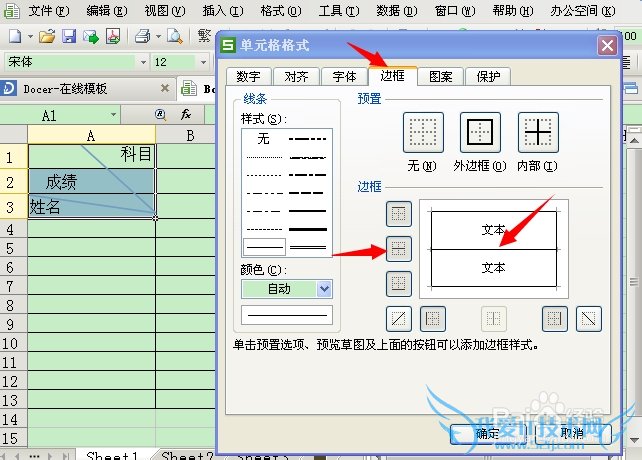This screenshot has height=460, width=642.
Task: Open the 文件 menu
Action: click(x=49, y=11)
